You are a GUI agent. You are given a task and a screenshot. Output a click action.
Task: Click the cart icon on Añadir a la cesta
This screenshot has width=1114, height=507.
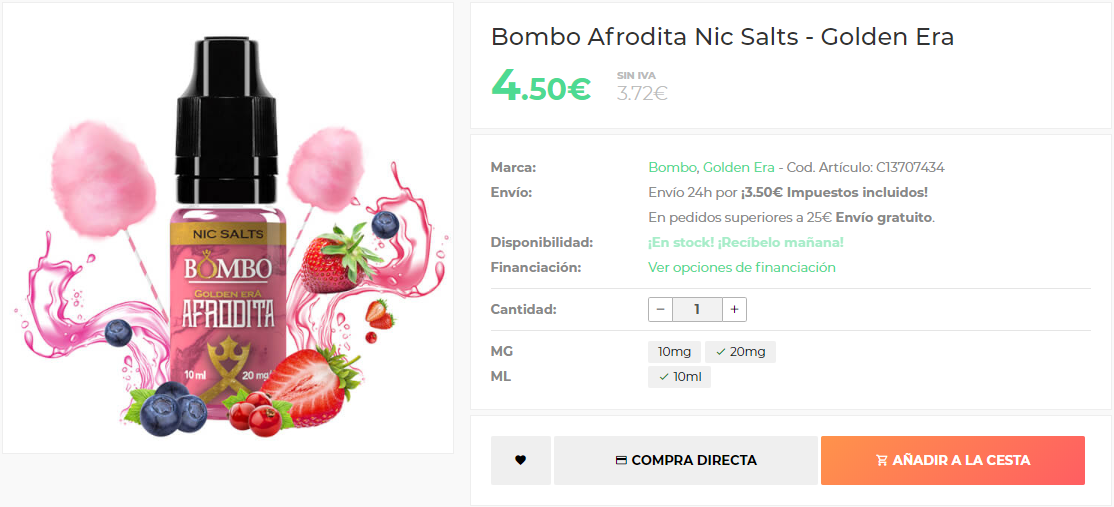coord(881,461)
